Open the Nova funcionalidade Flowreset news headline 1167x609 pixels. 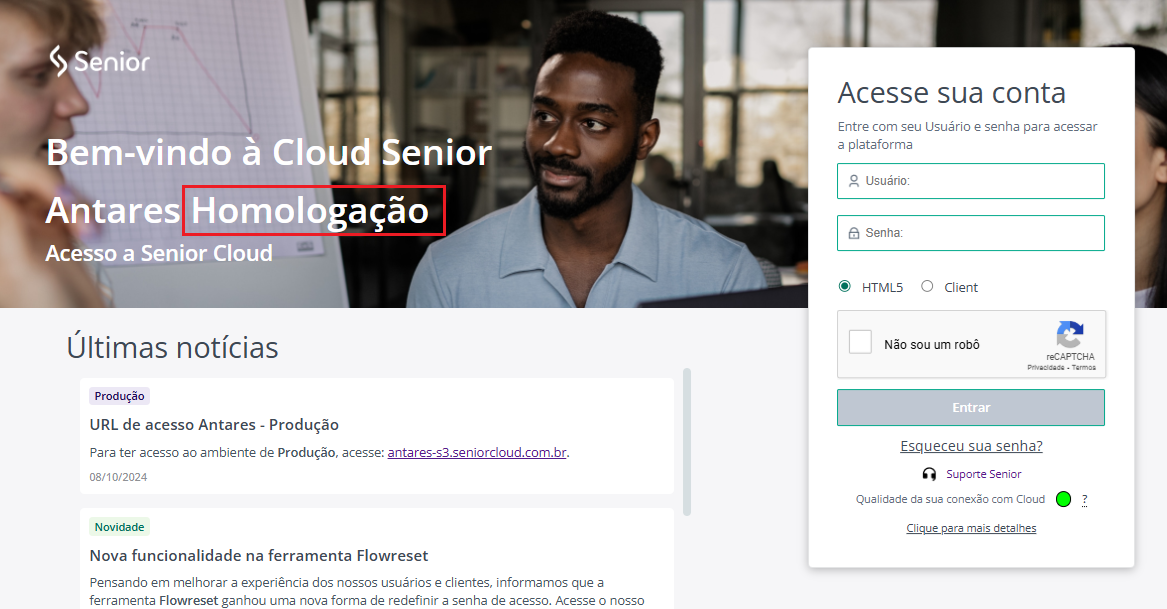(x=259, y=556)
